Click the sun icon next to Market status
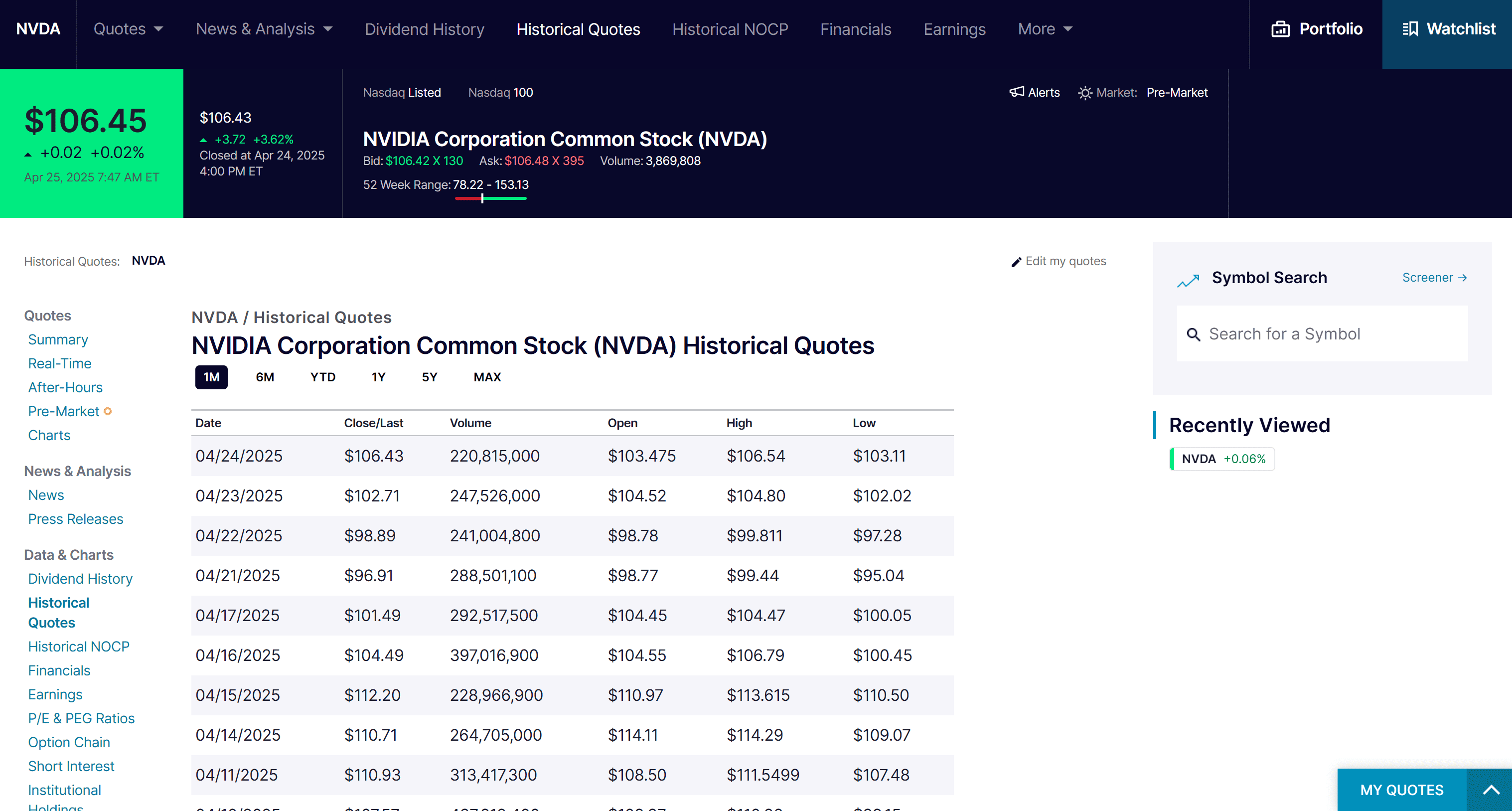The width and height of the screenshot is (1512, 811). click(1085, 92)
